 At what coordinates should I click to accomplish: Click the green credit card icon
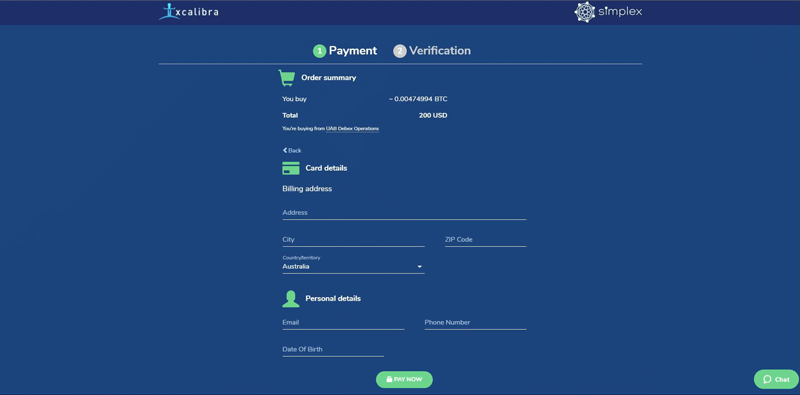[291, 168]
